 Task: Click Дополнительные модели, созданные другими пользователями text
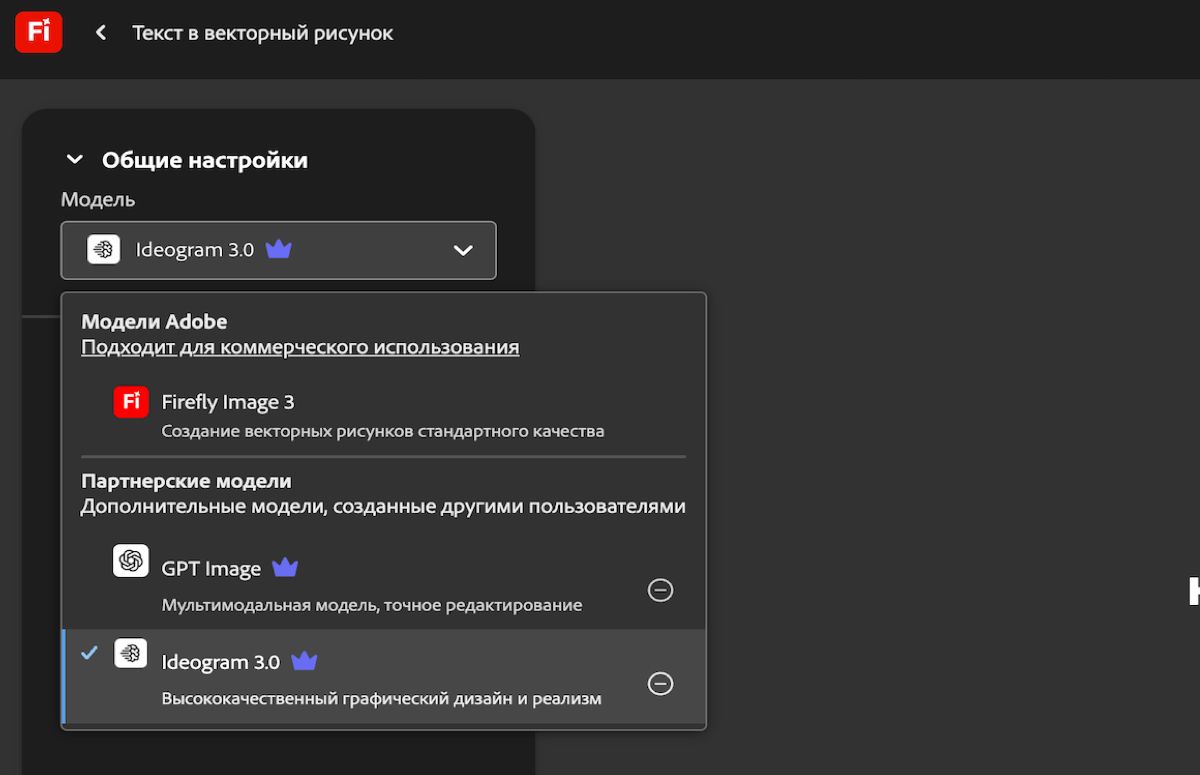pos(383,507)
